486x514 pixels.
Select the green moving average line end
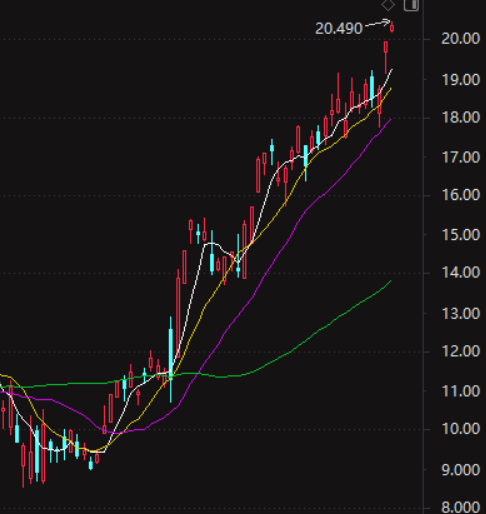click(x=391, y=281)
